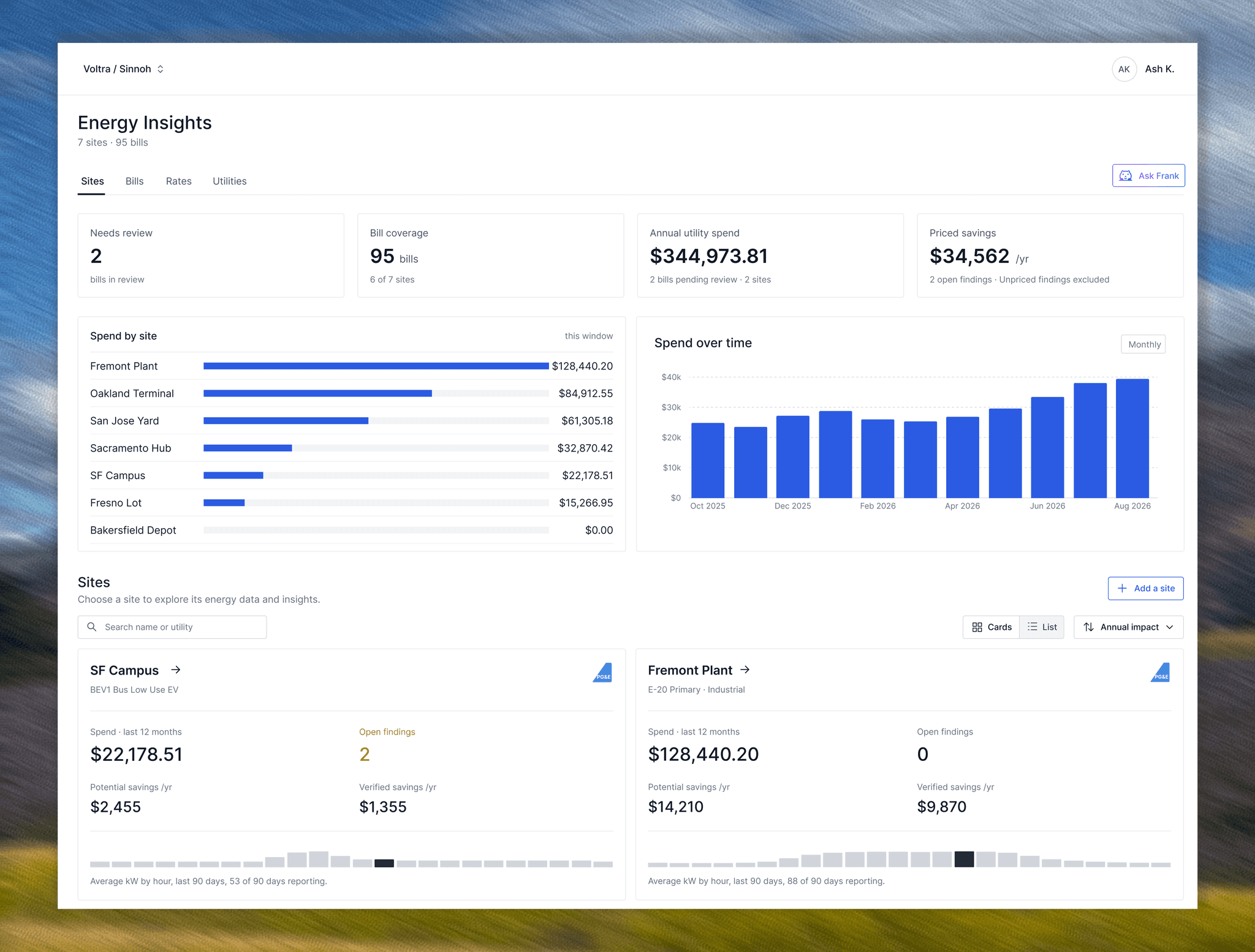
Task: Open the Monthly interval selector
Action: 1143,344
